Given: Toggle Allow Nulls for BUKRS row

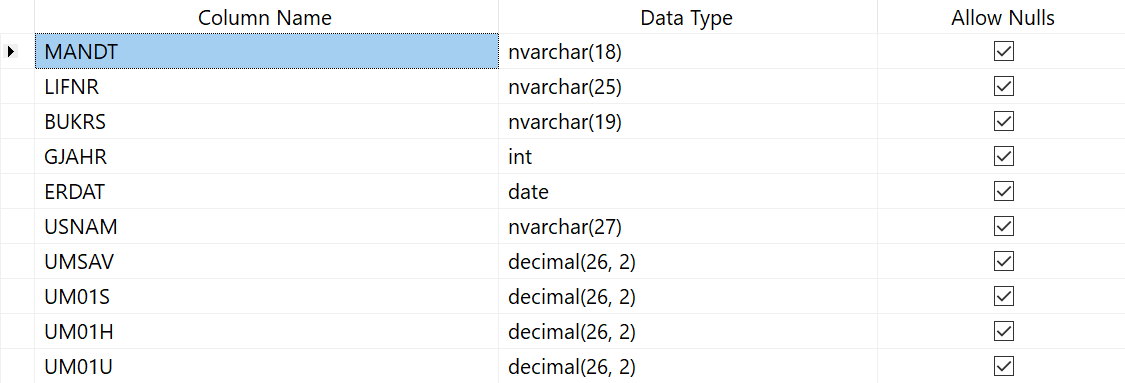Looking at the screenshot, I should pyautogui.click(x=1003, y=122).
